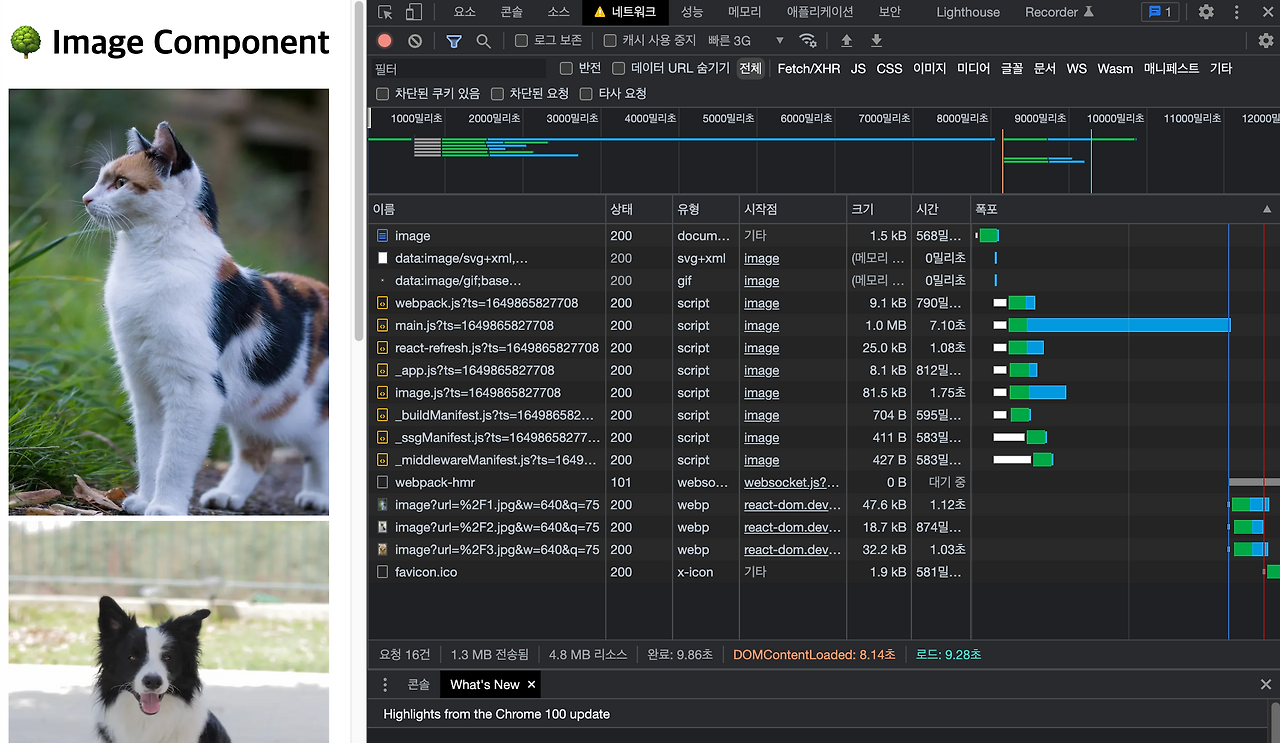This screenshot has height=743, width=1280.
Task: Import a HAR file with upload arrow
Action: pyautogui.click(x=847, y=41)
